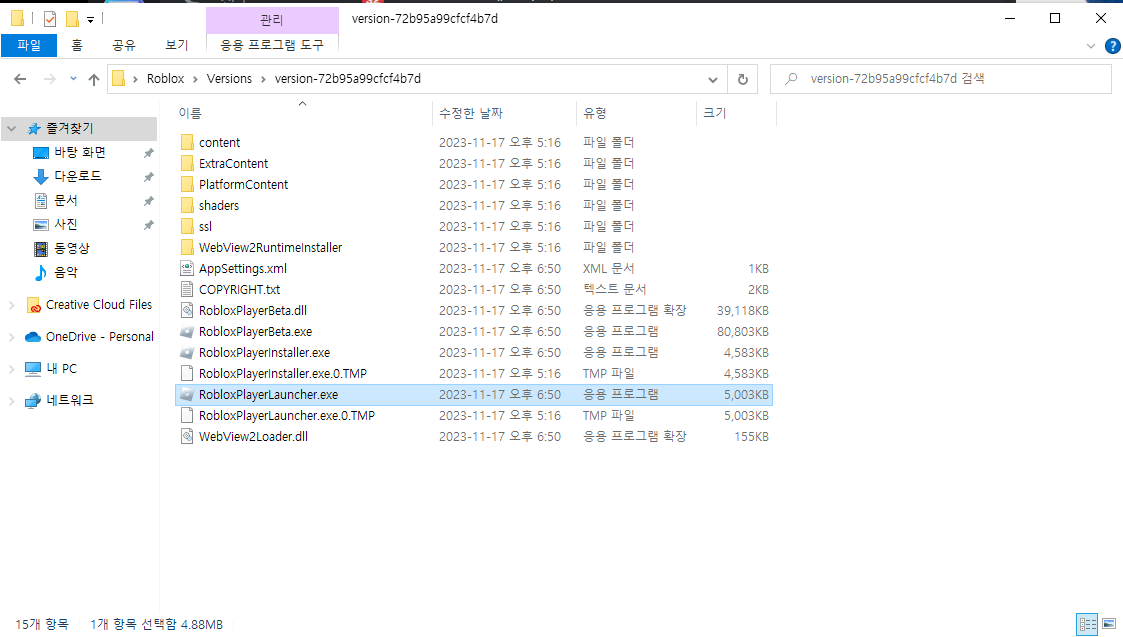Open the quick access toolbar customize dropdown
This screenshot has width=1123, height=637.
[x=90, y=19]
